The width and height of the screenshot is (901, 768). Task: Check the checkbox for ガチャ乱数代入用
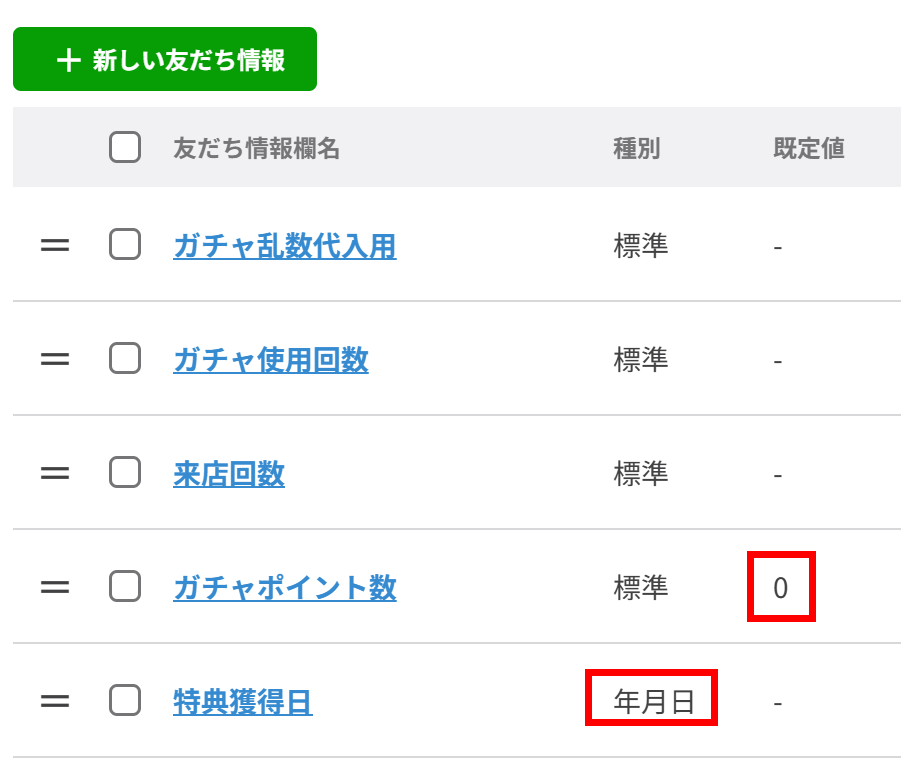124,244
